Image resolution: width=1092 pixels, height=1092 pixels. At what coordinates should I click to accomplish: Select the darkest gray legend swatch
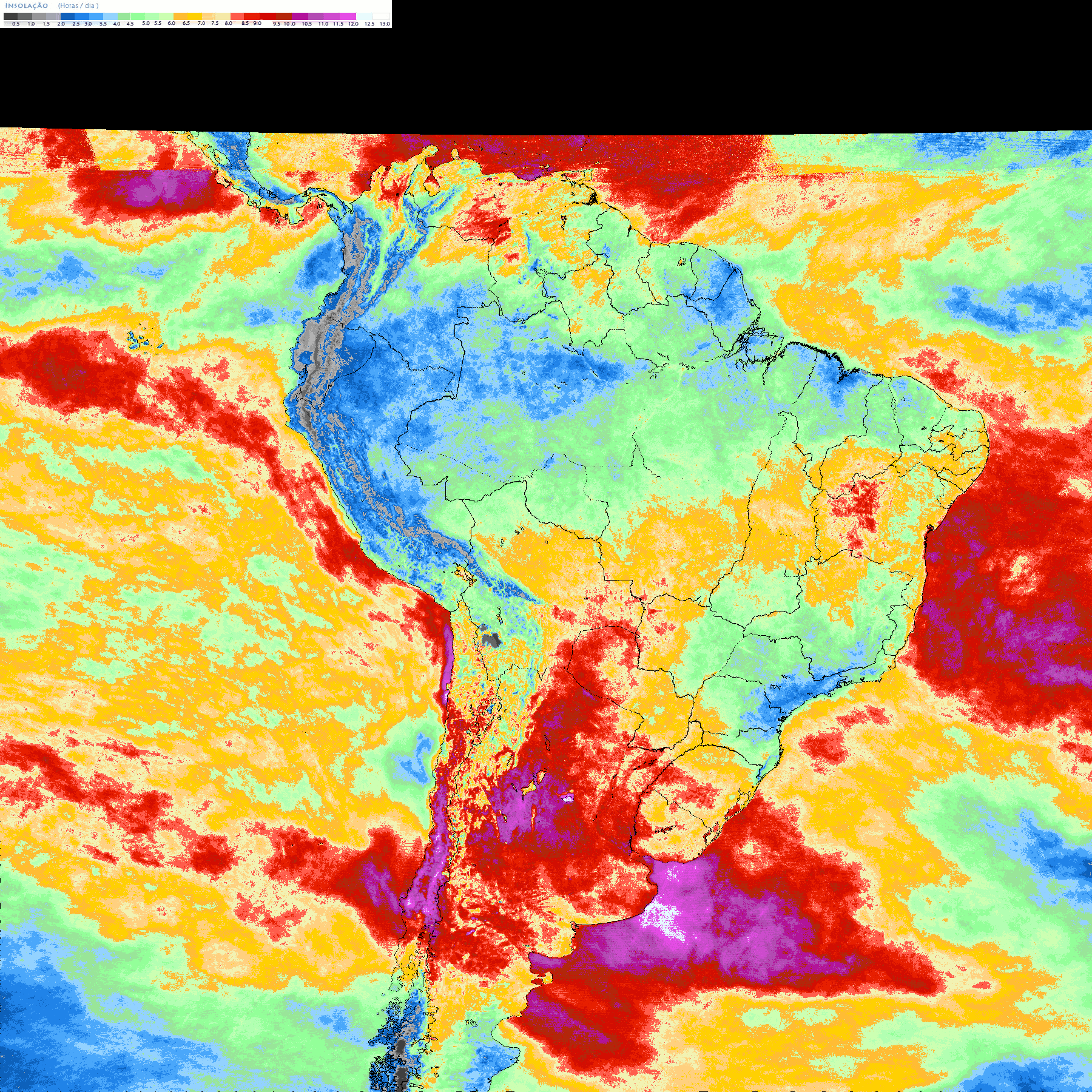(x=10, y=16)
